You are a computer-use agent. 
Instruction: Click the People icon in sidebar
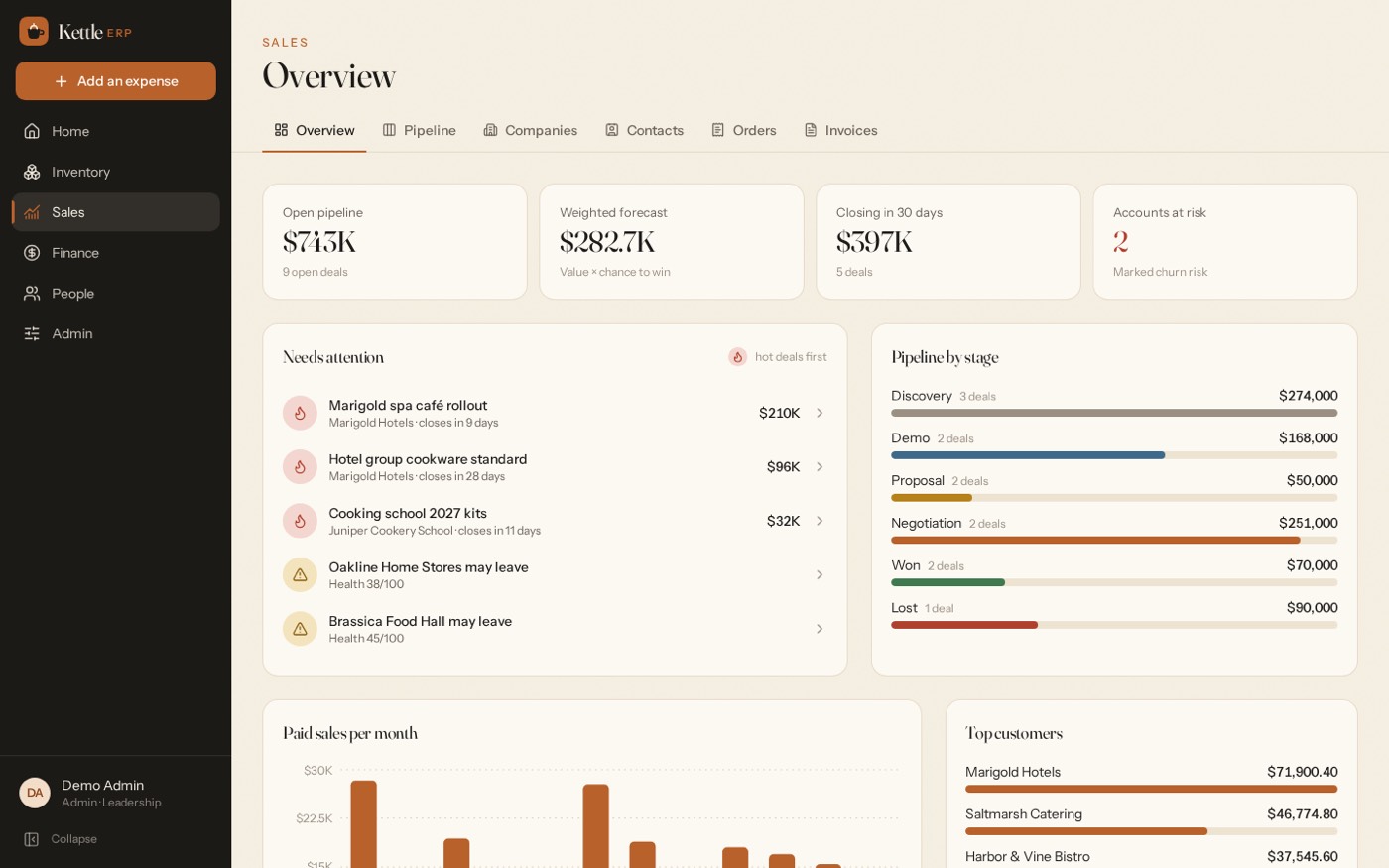[32, 294]
